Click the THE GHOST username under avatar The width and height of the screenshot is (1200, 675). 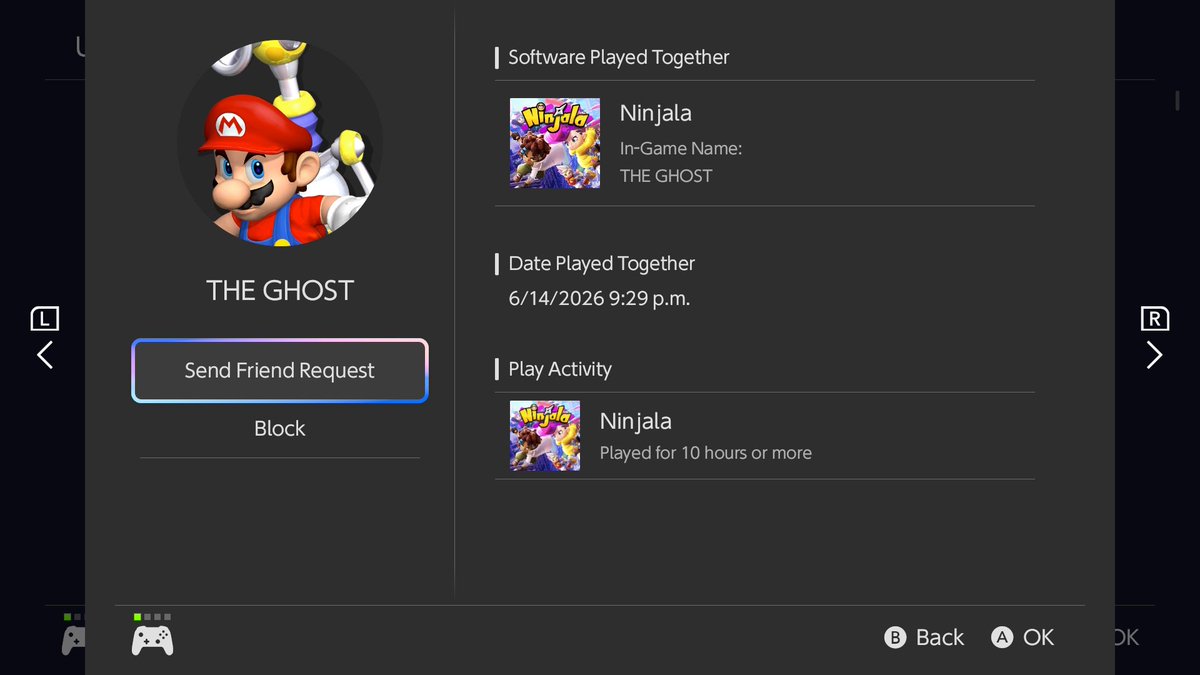pos(280,291)
